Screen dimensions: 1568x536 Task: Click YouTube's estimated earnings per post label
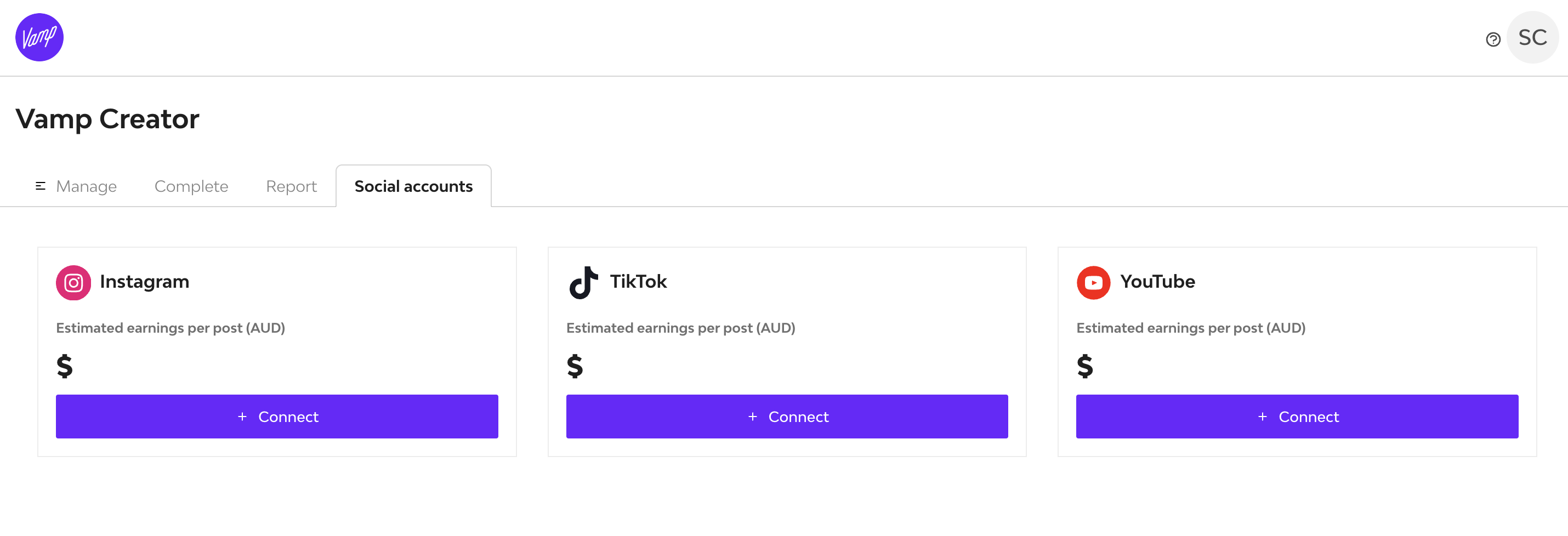click(1190, 328)
